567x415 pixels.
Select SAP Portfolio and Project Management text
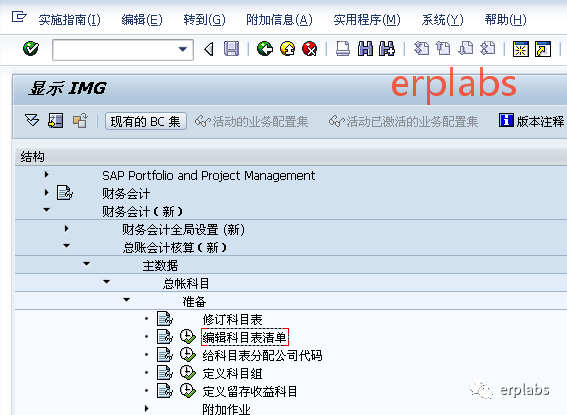pyautogui.click(x=209, y=176)
